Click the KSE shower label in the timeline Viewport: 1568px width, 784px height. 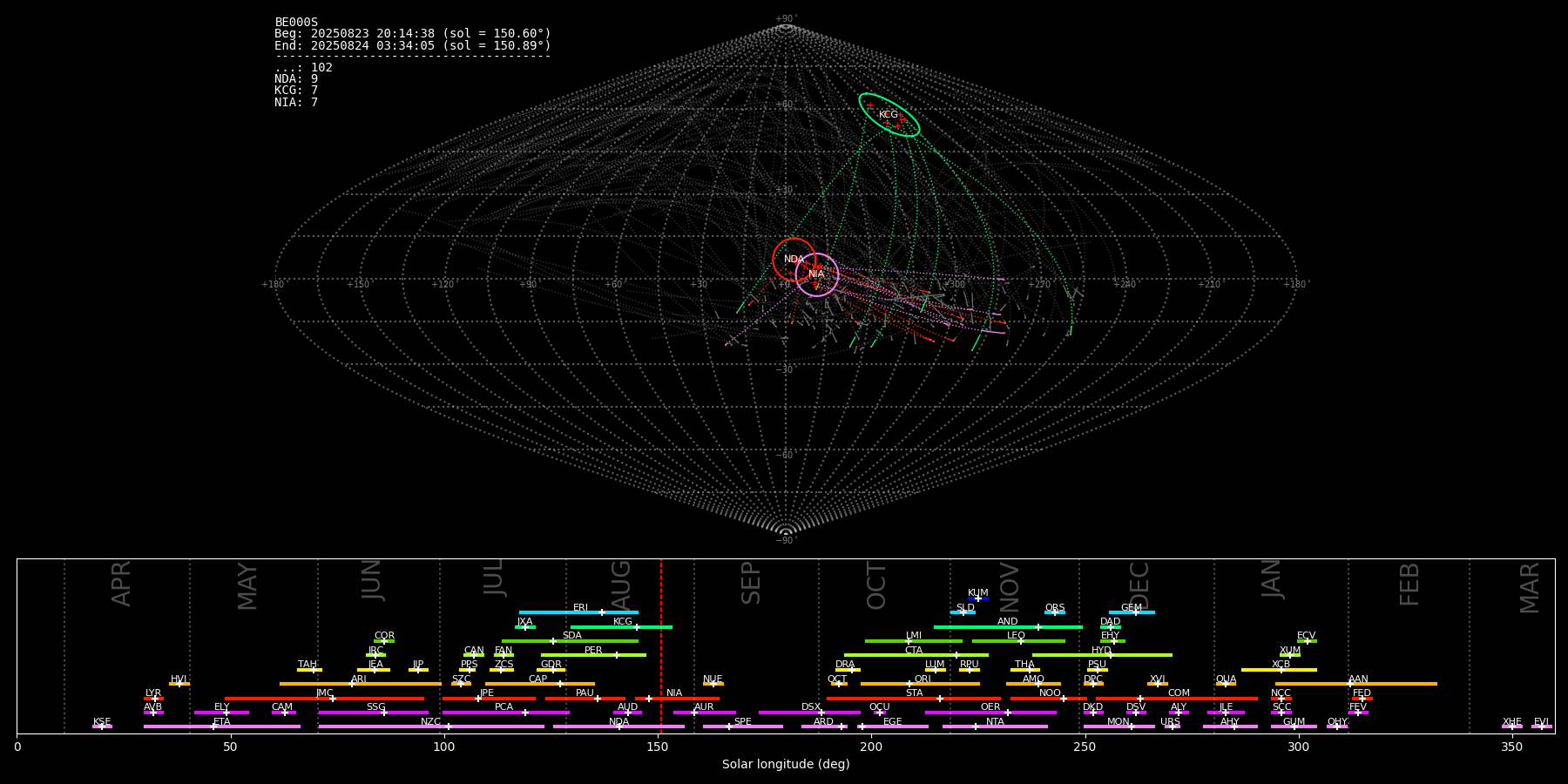tap(102, 722)
